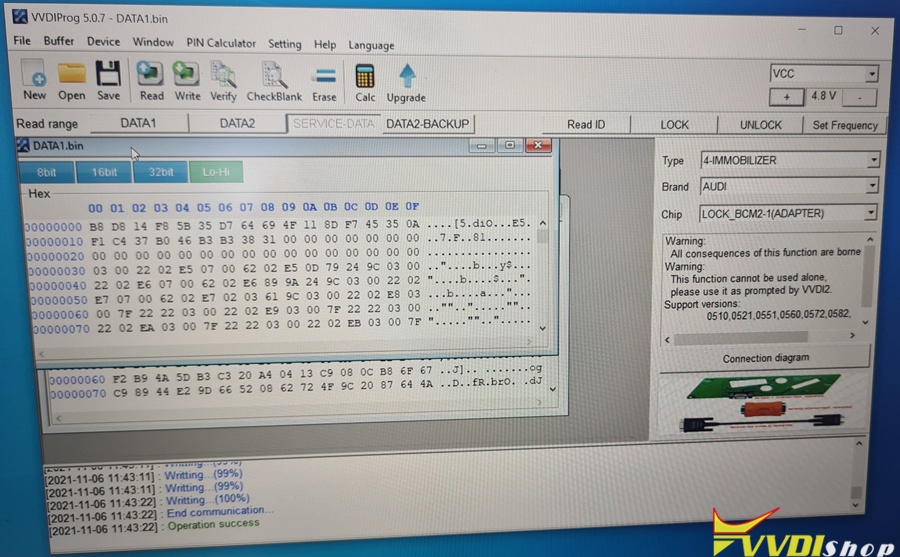
Task: Click hex row address 00000000
Action: (53, 227)
